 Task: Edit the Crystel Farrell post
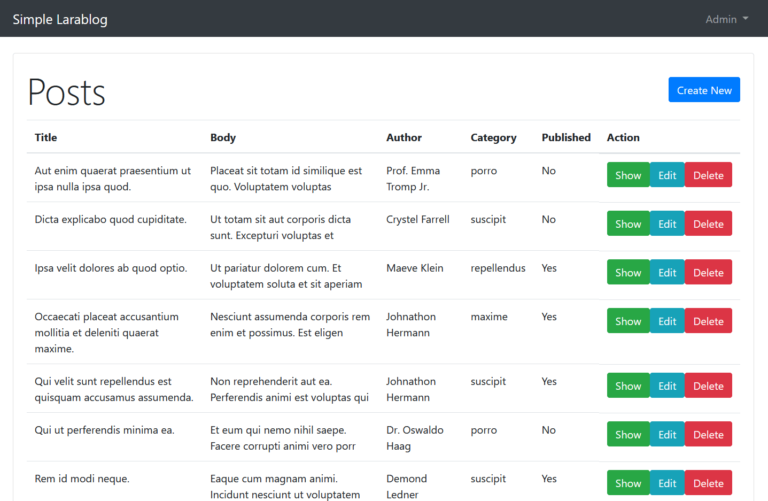point(667,224)
